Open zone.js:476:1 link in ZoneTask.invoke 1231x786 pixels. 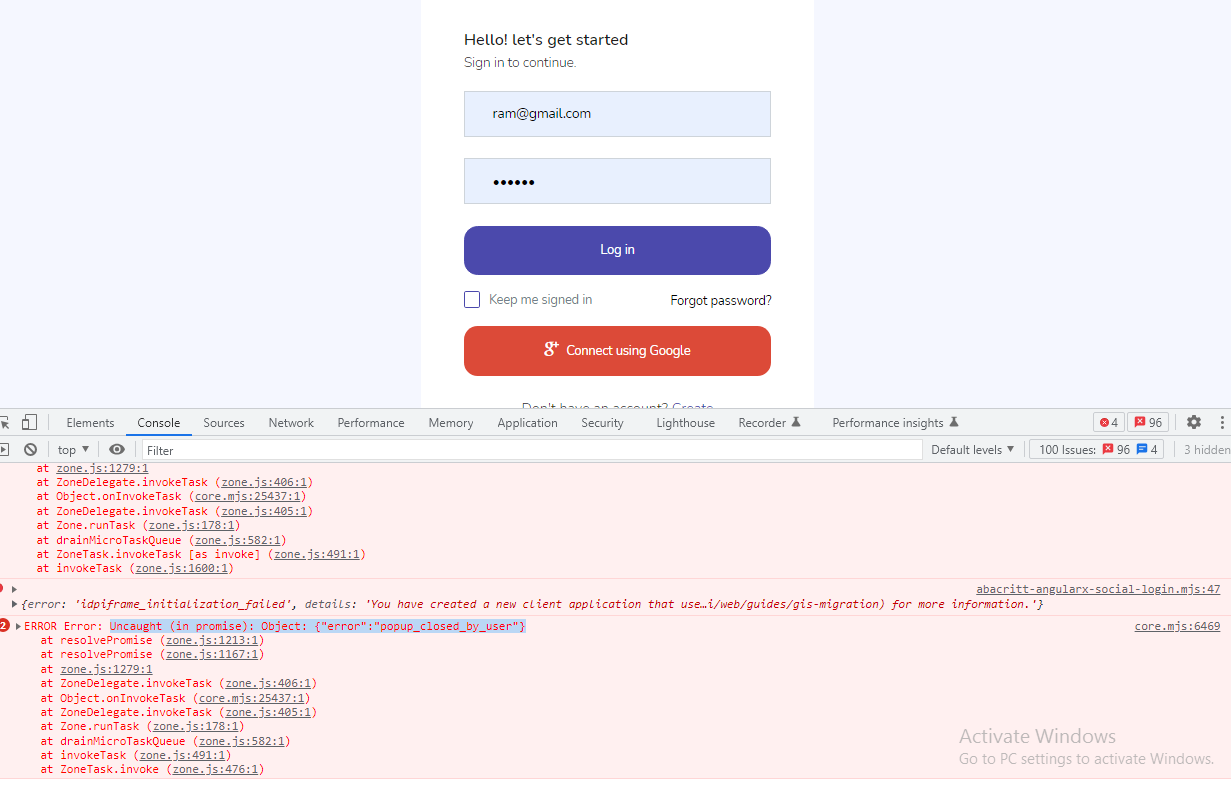point(216,770)
